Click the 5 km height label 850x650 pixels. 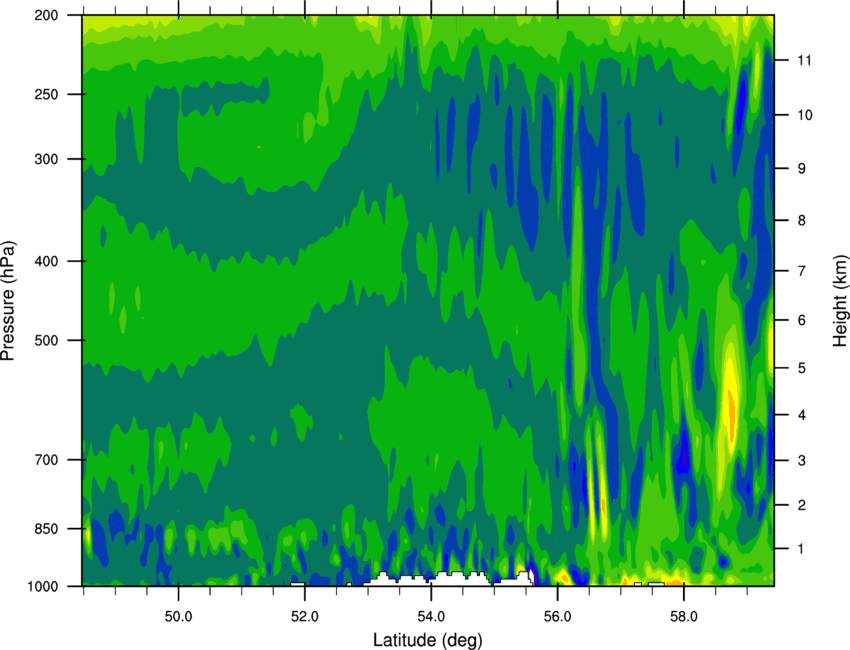pyautogui.click(x=801, y=368)
